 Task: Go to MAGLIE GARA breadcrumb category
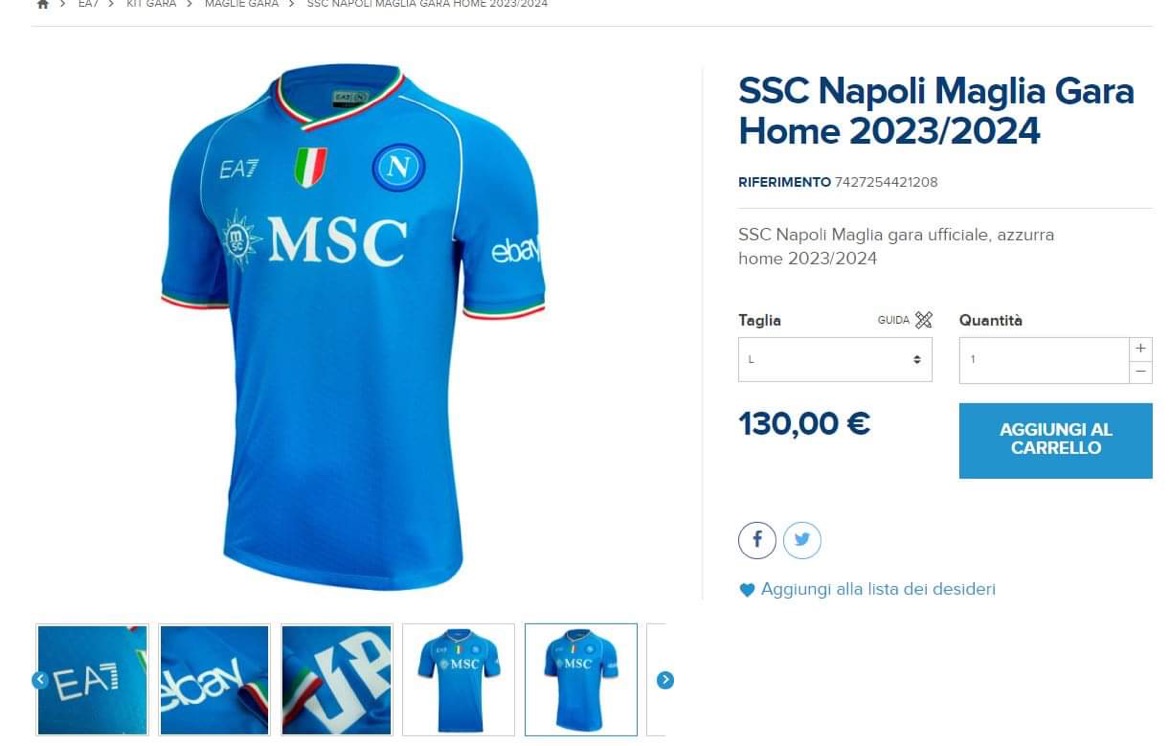(x=241, y=4)
